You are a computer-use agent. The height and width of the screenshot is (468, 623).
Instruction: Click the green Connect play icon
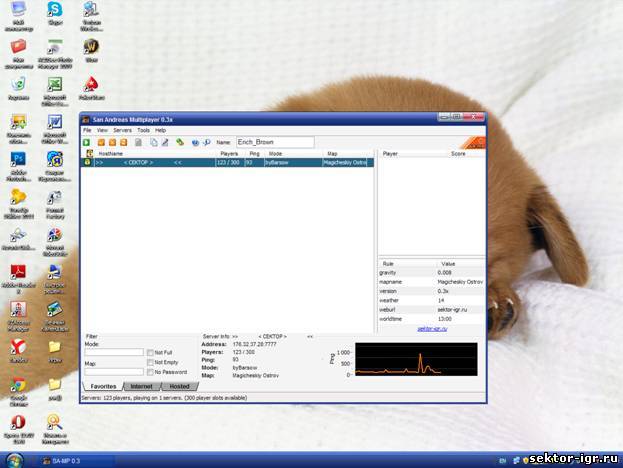[87, 142]
